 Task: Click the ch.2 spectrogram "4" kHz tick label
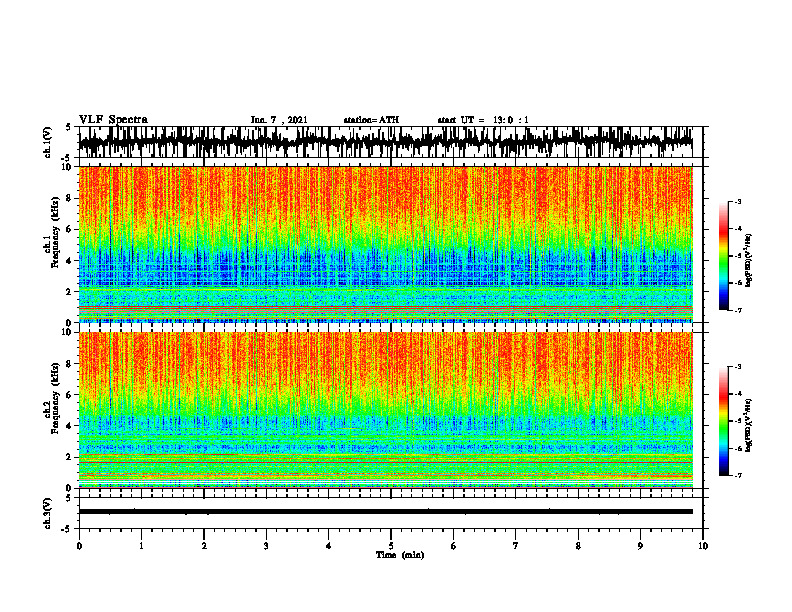(x=70, y=426)
